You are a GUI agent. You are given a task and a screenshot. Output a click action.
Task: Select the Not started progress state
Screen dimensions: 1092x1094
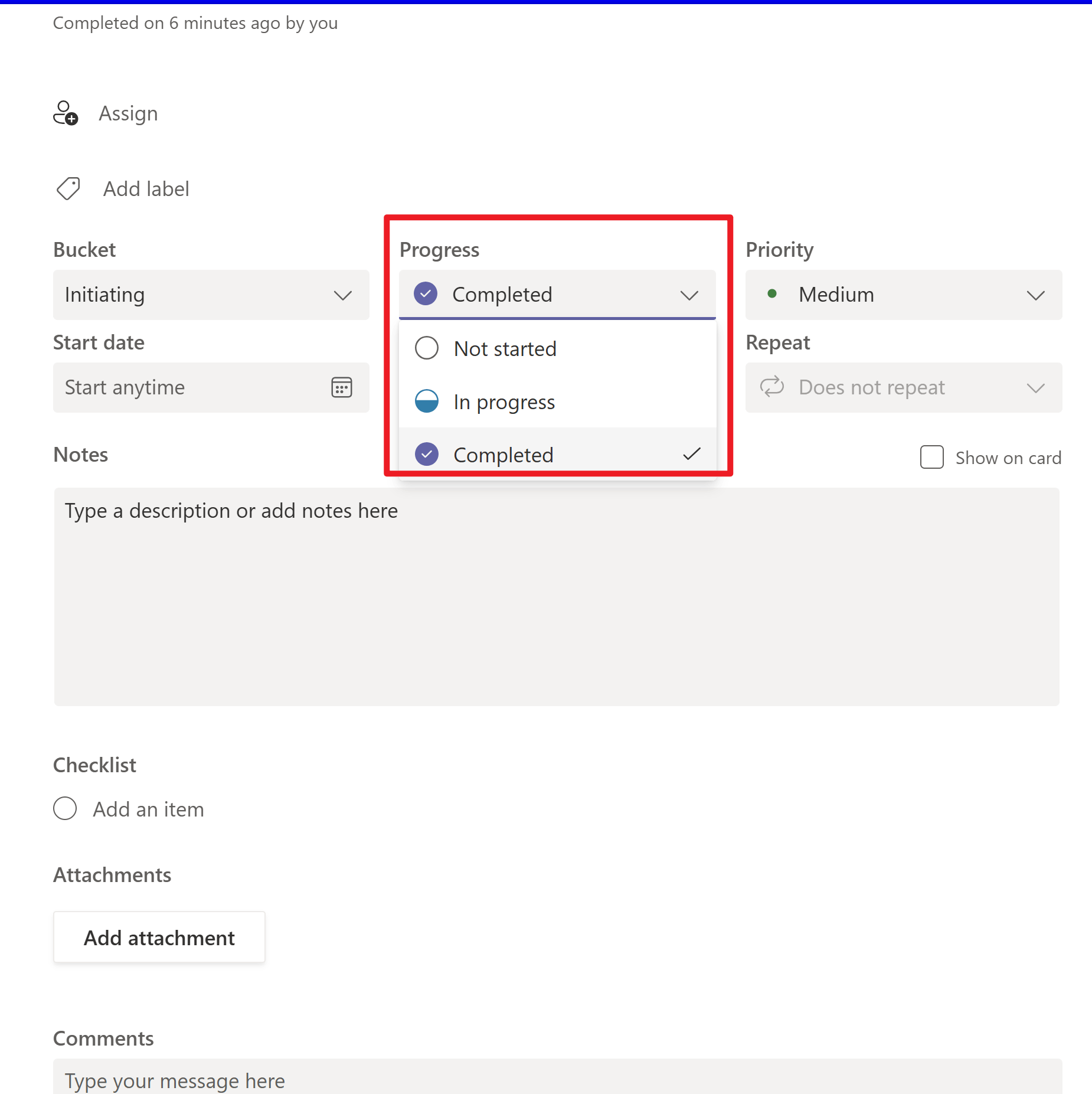click(505, 348)
